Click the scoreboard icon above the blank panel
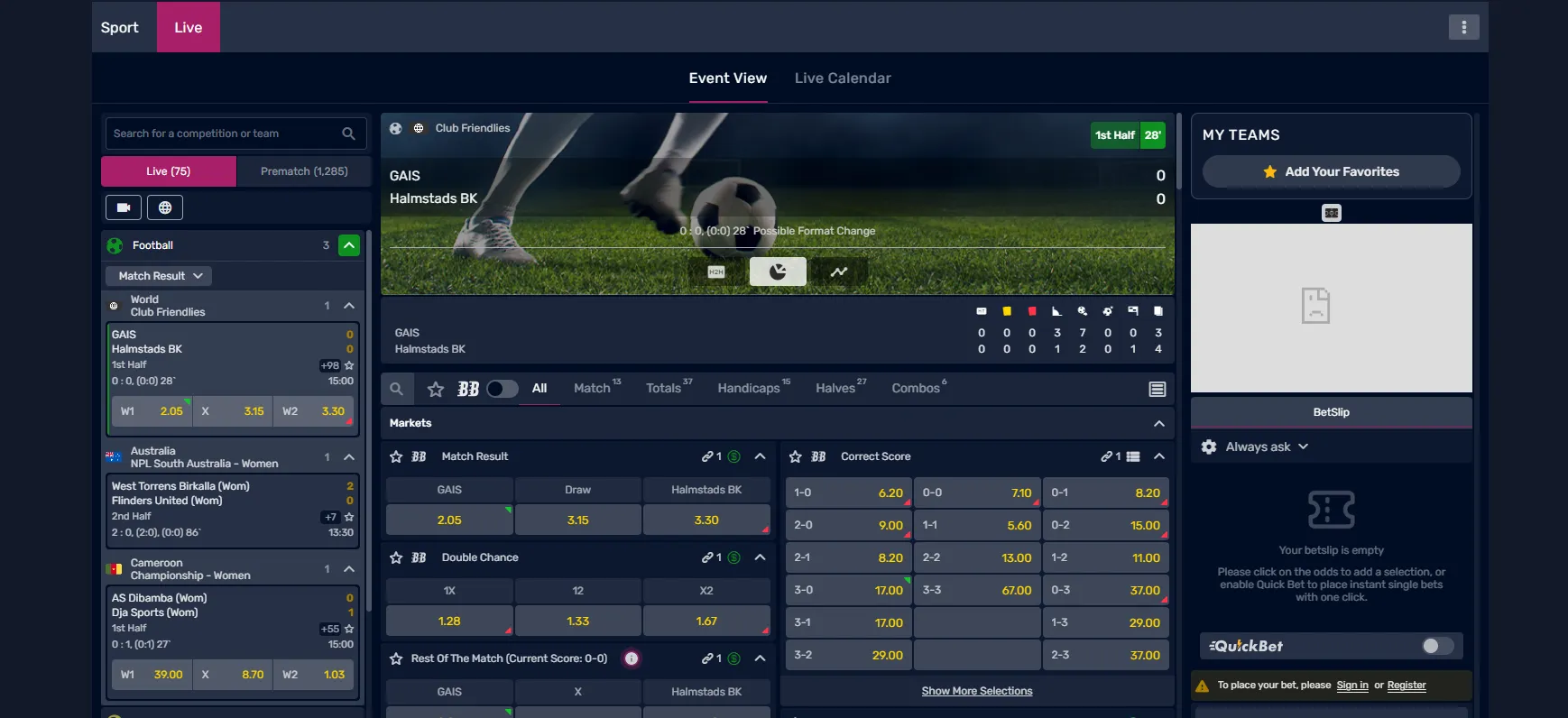Image resolution: width=1568 pixels, height=718 pixels. pyautogui.click(x=1332, y=213)
